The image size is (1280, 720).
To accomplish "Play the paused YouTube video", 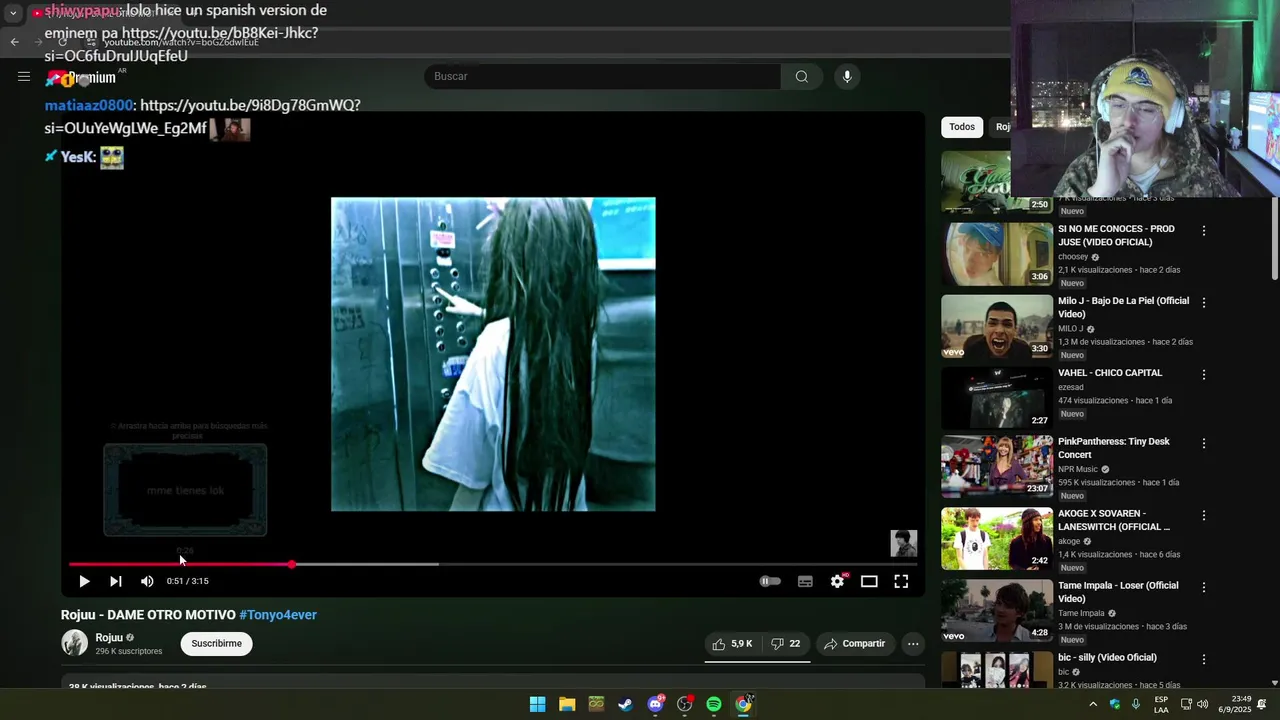I will coord(84,581).
